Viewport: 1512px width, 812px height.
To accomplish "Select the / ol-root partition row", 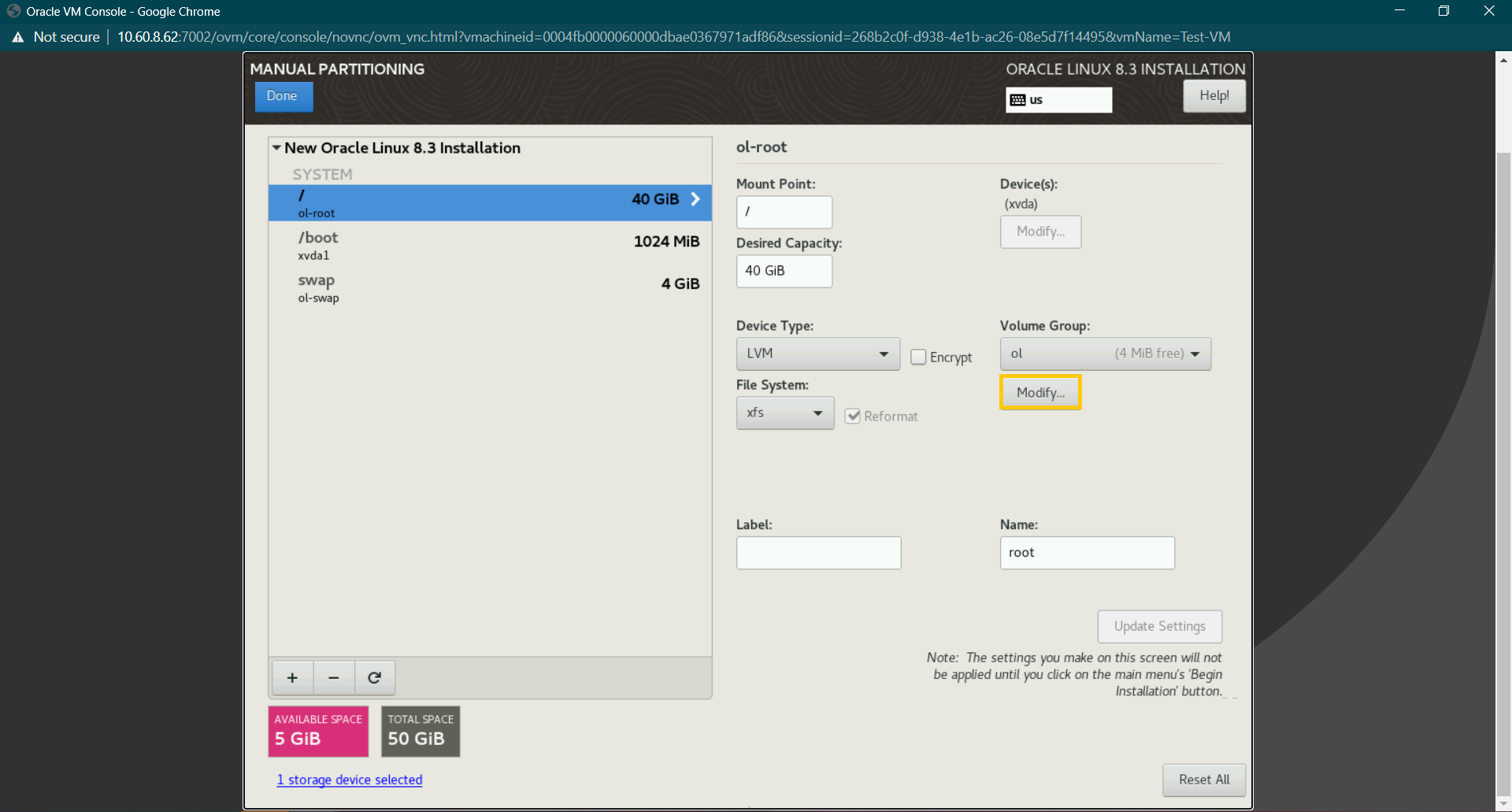I will pos(490,202).
